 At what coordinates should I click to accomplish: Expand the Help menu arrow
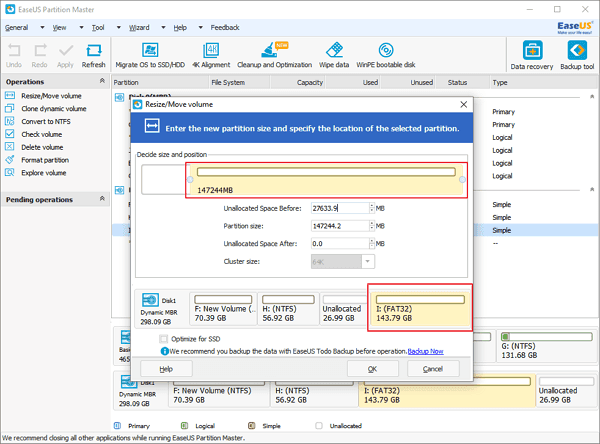(x=201, y=28)
